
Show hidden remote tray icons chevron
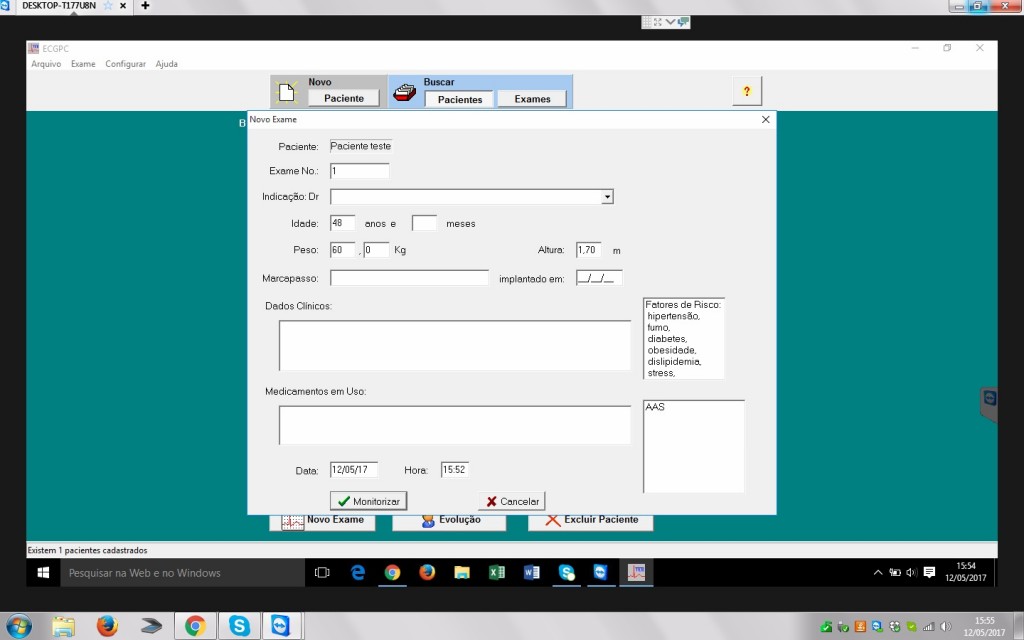[878, 573]
